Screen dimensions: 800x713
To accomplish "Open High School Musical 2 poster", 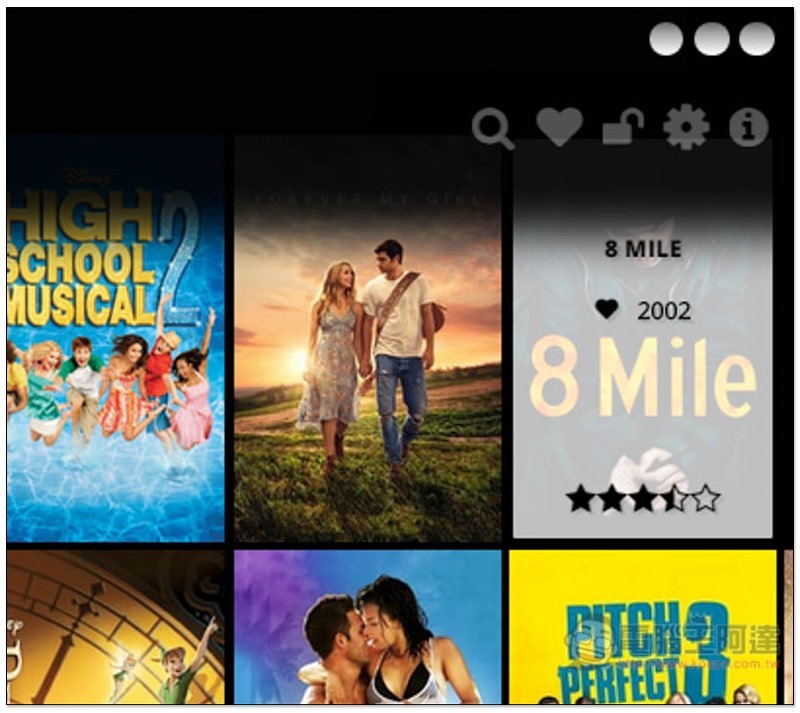I will (115, 339).
